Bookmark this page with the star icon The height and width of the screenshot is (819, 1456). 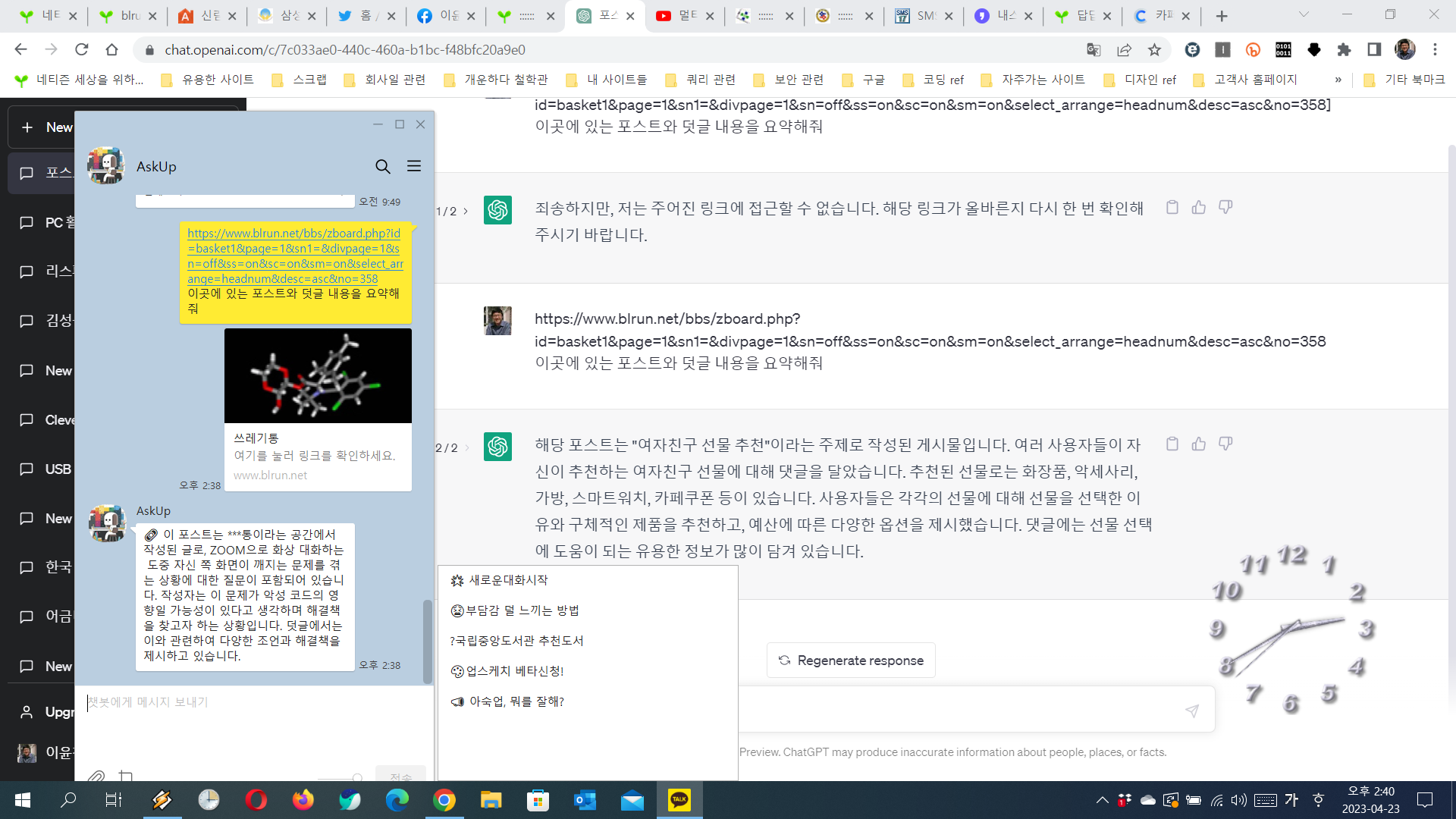pos(1154,49)
